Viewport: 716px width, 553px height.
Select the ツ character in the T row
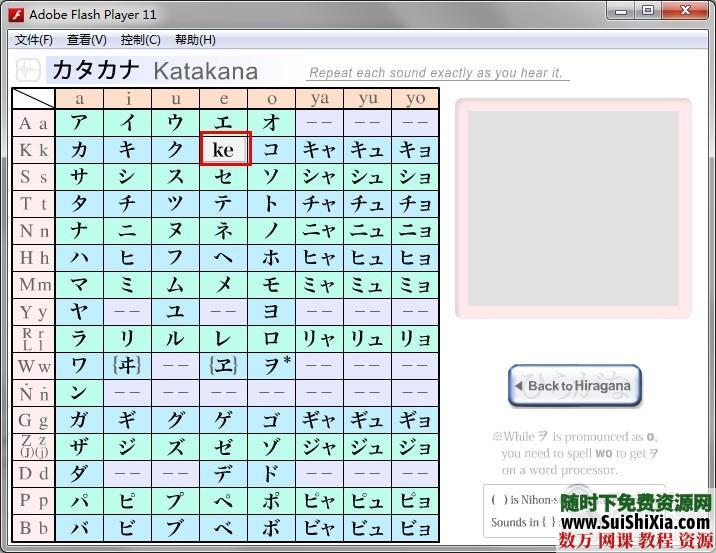pyautogui.click(x=175, y=204)
